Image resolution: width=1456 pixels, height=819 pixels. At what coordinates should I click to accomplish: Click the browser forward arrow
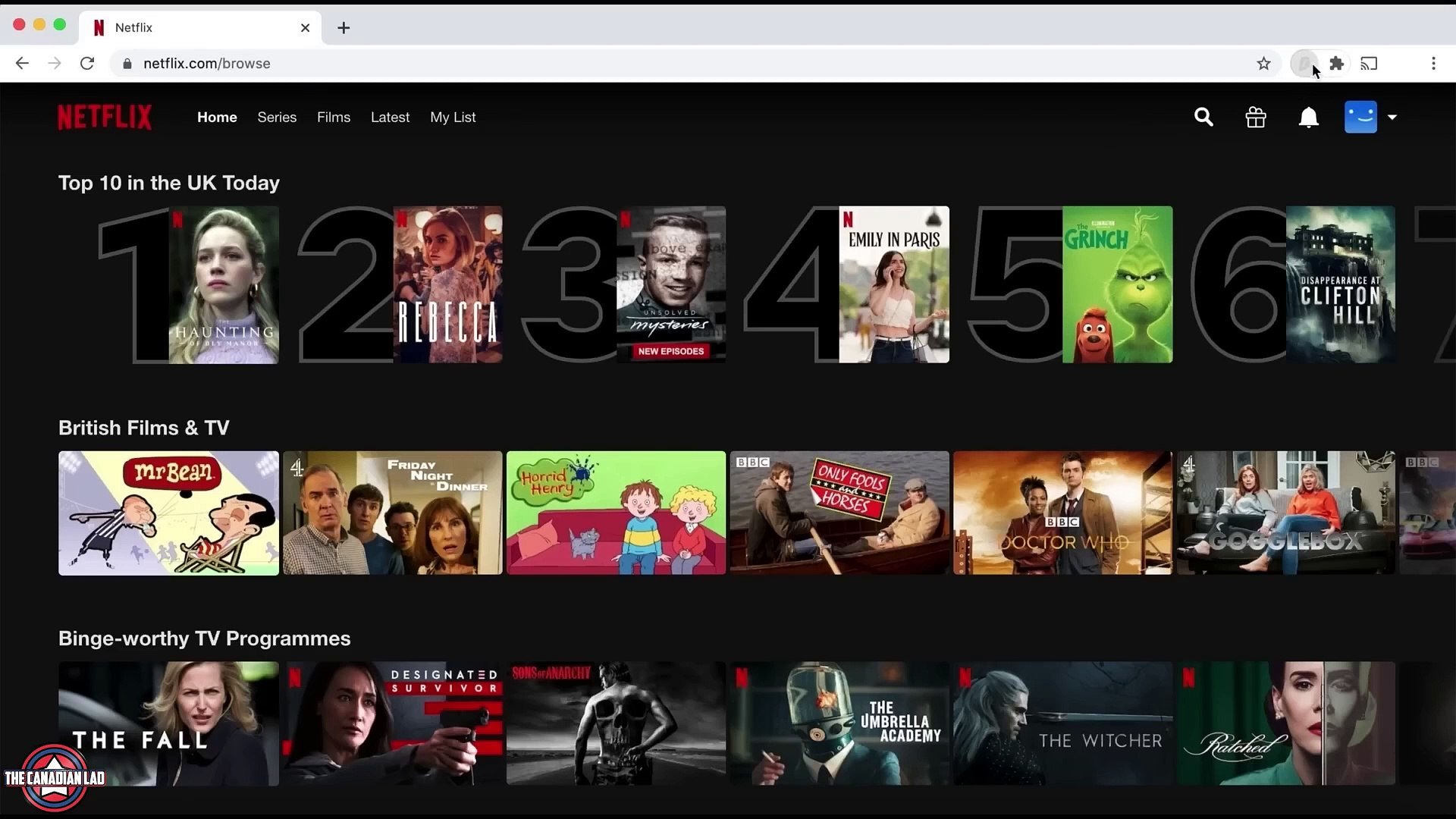55,64
